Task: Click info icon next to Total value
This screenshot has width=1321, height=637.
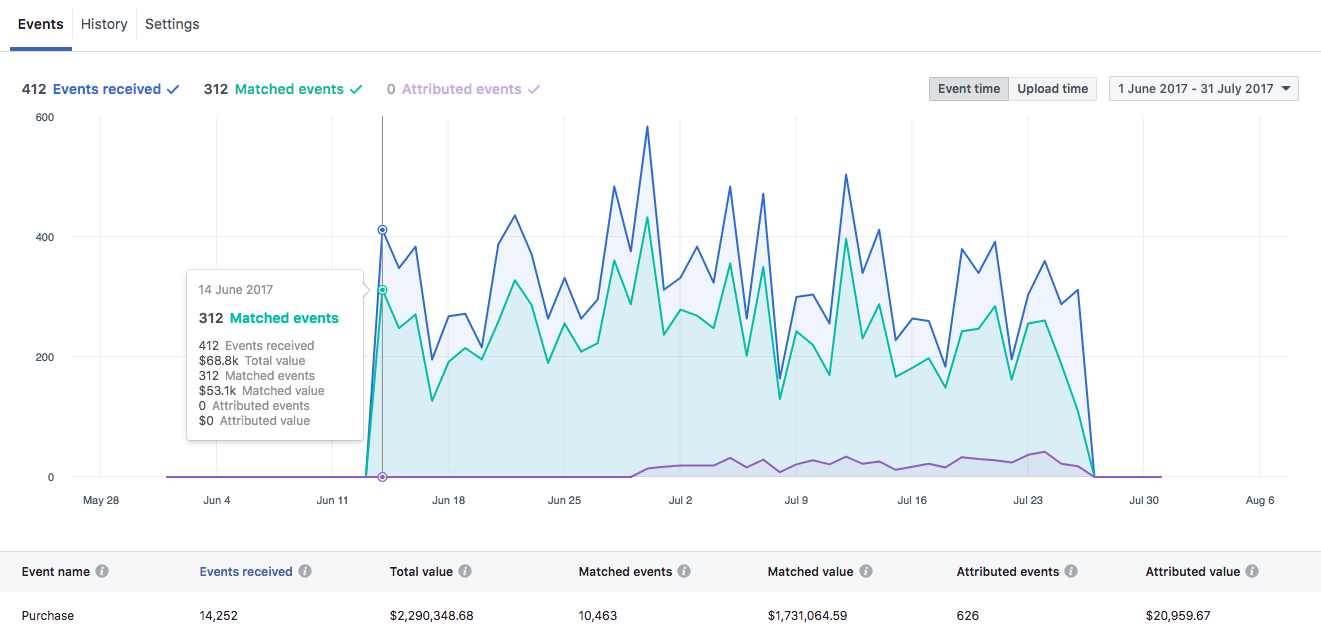Action: pos(465,572)
